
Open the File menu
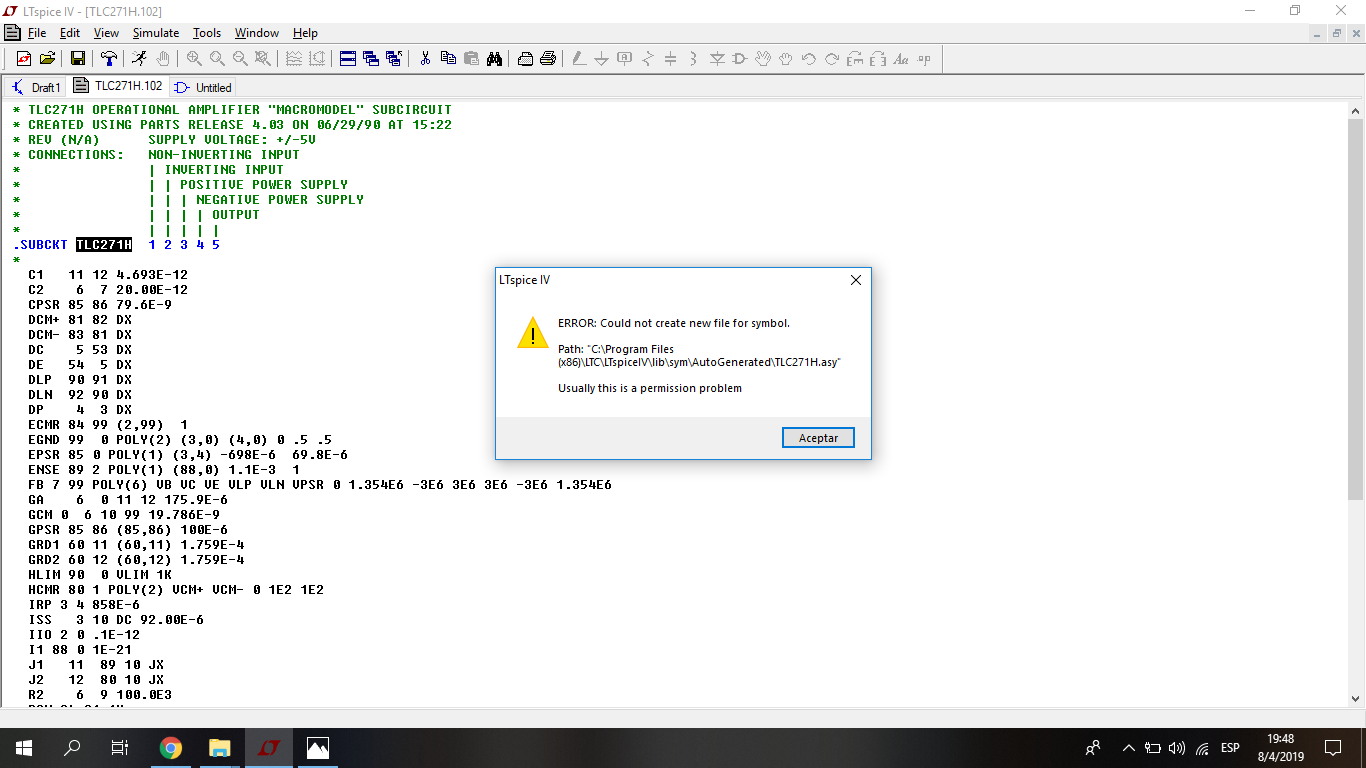point(37,33)
